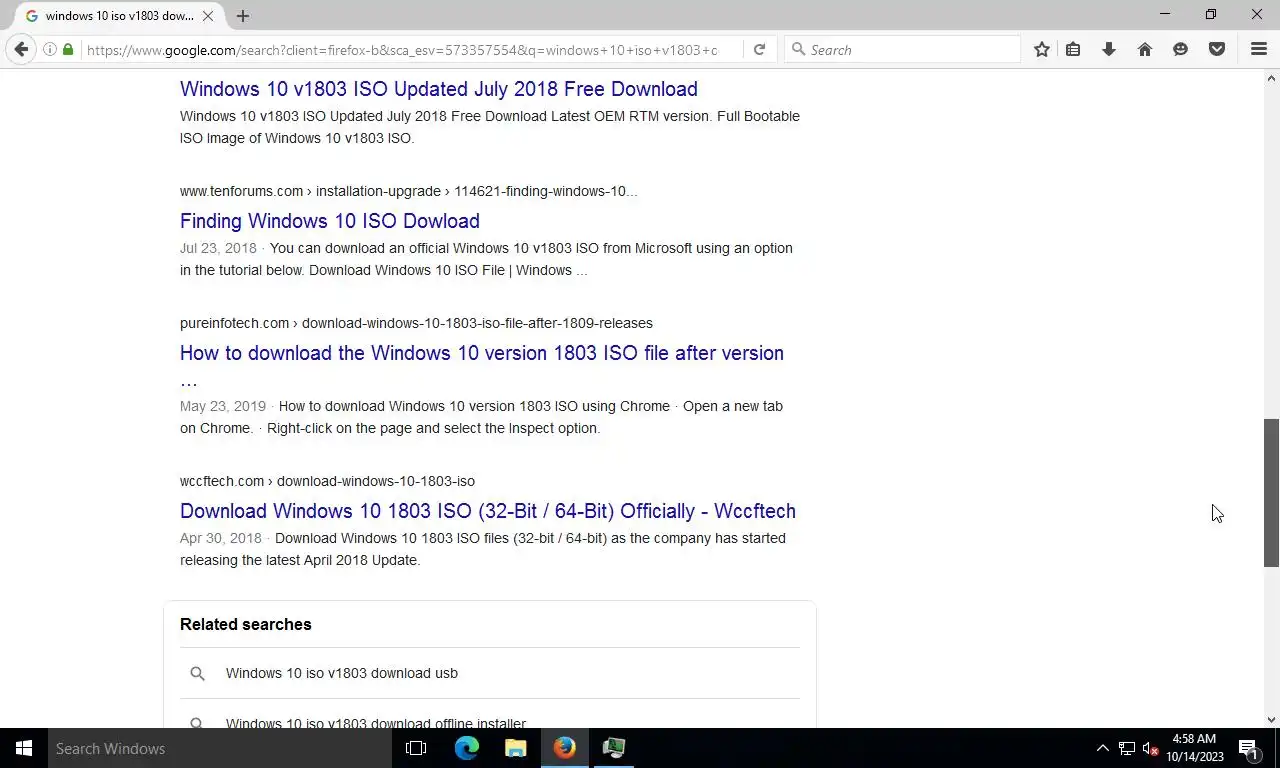
Task: Click the magnifier icon beside 'download usb' search
Action: (x=197, y=673)
